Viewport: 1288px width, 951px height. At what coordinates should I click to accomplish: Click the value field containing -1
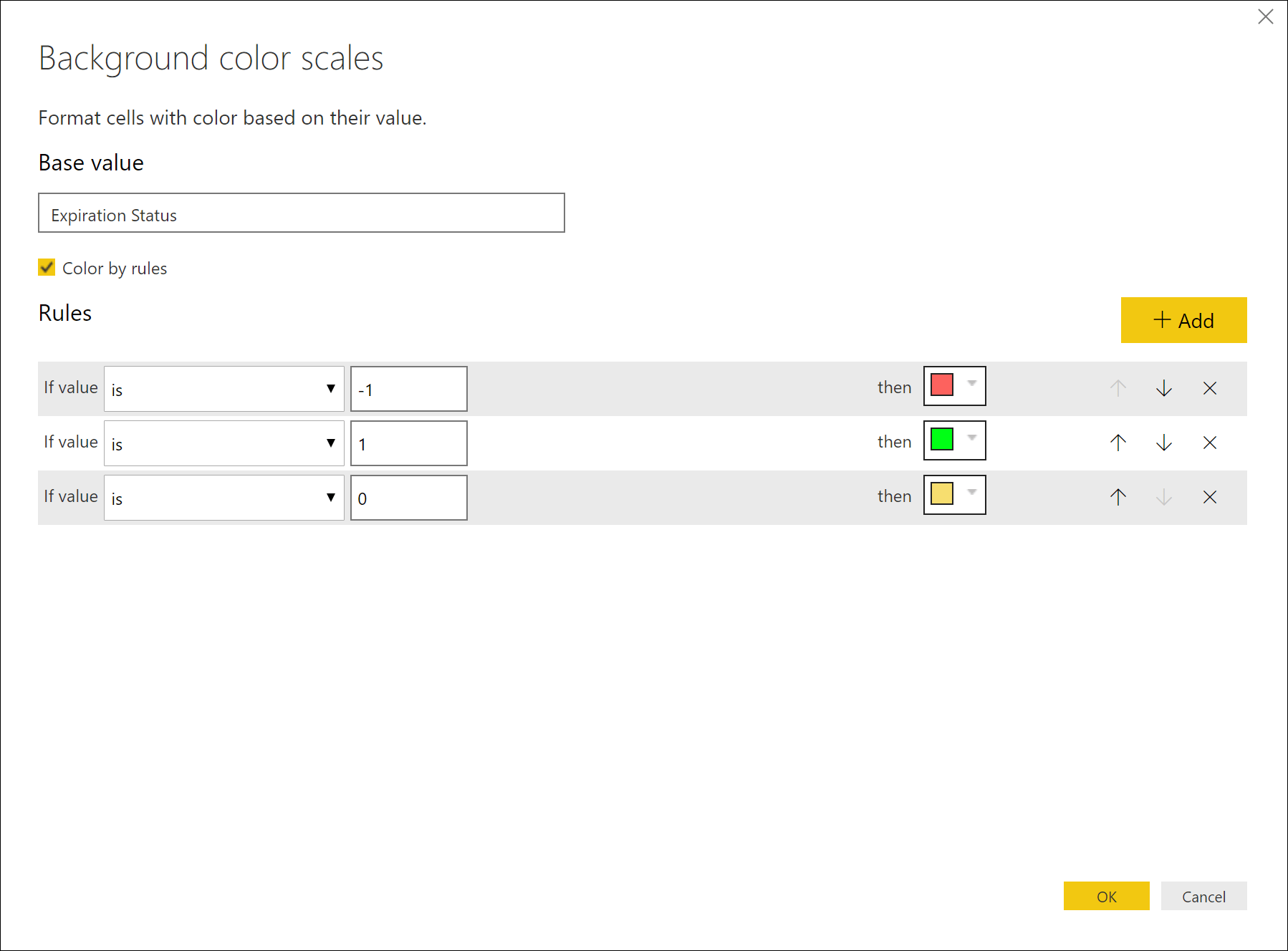coord(408,389)
